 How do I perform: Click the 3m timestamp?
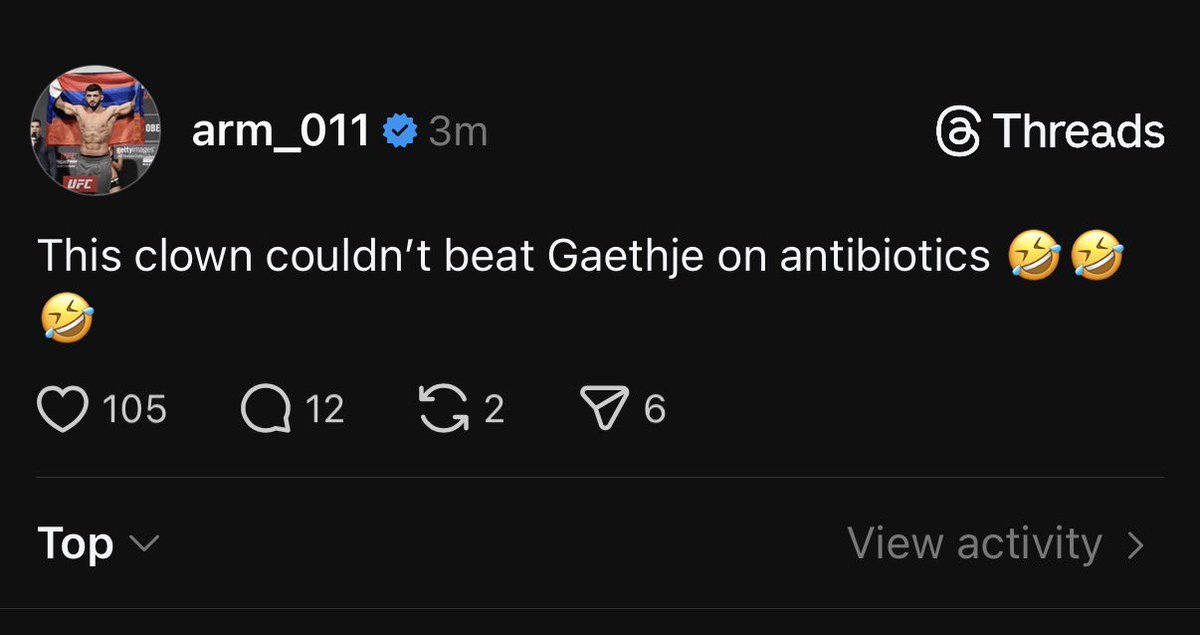(457, 131)
